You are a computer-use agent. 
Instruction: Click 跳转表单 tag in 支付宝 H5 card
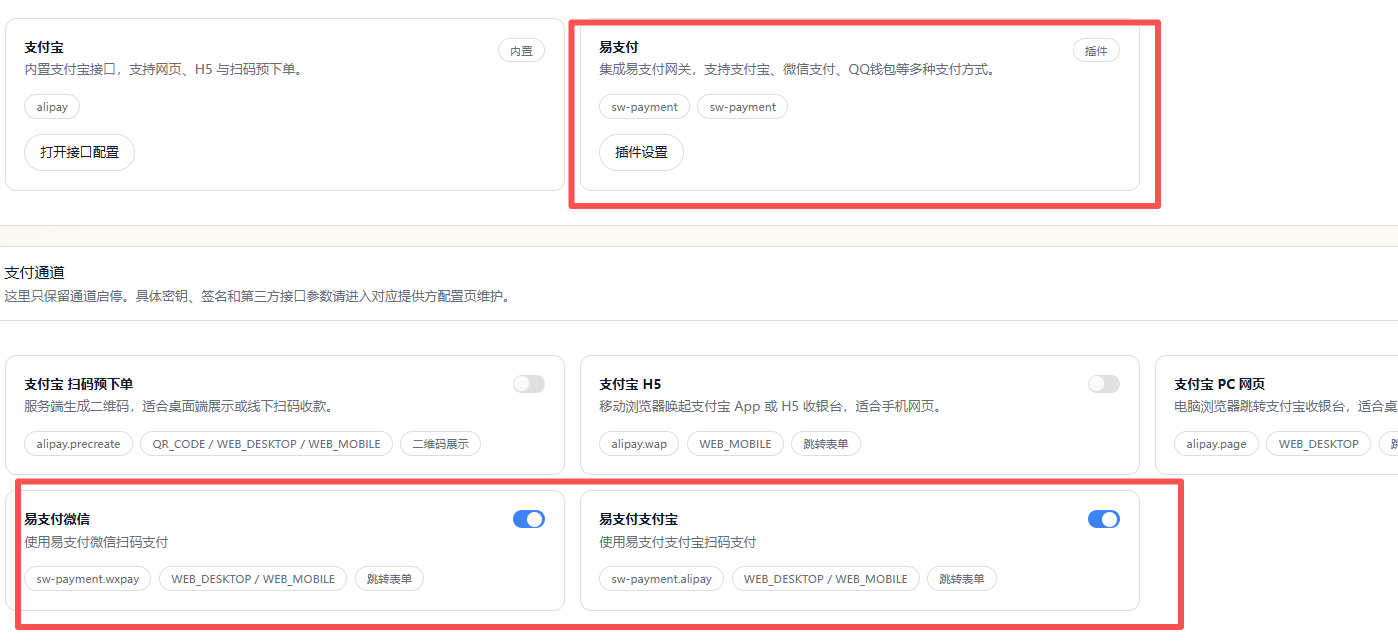(x=825, y=444)
